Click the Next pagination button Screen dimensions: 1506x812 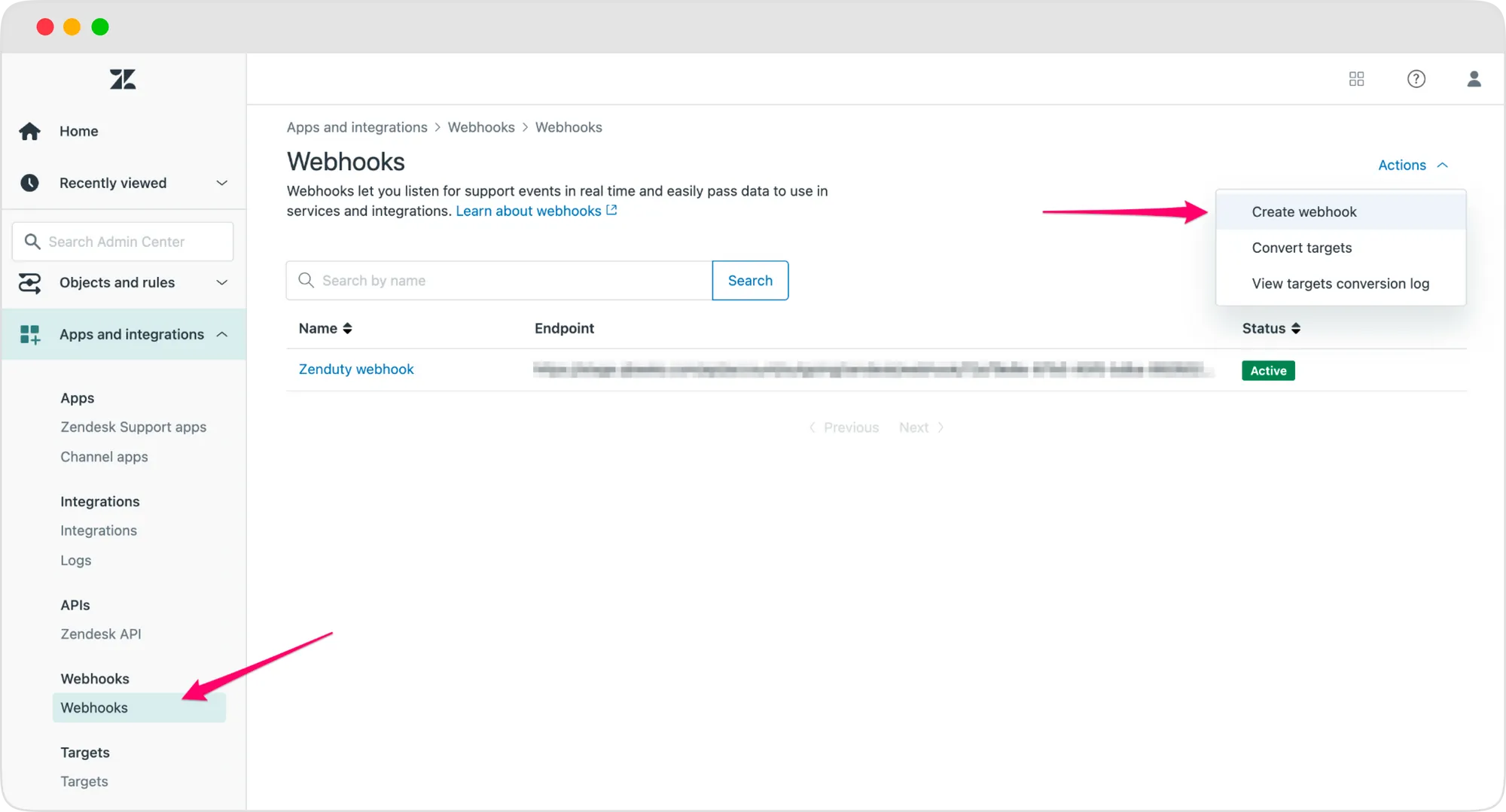coord(922,427)
